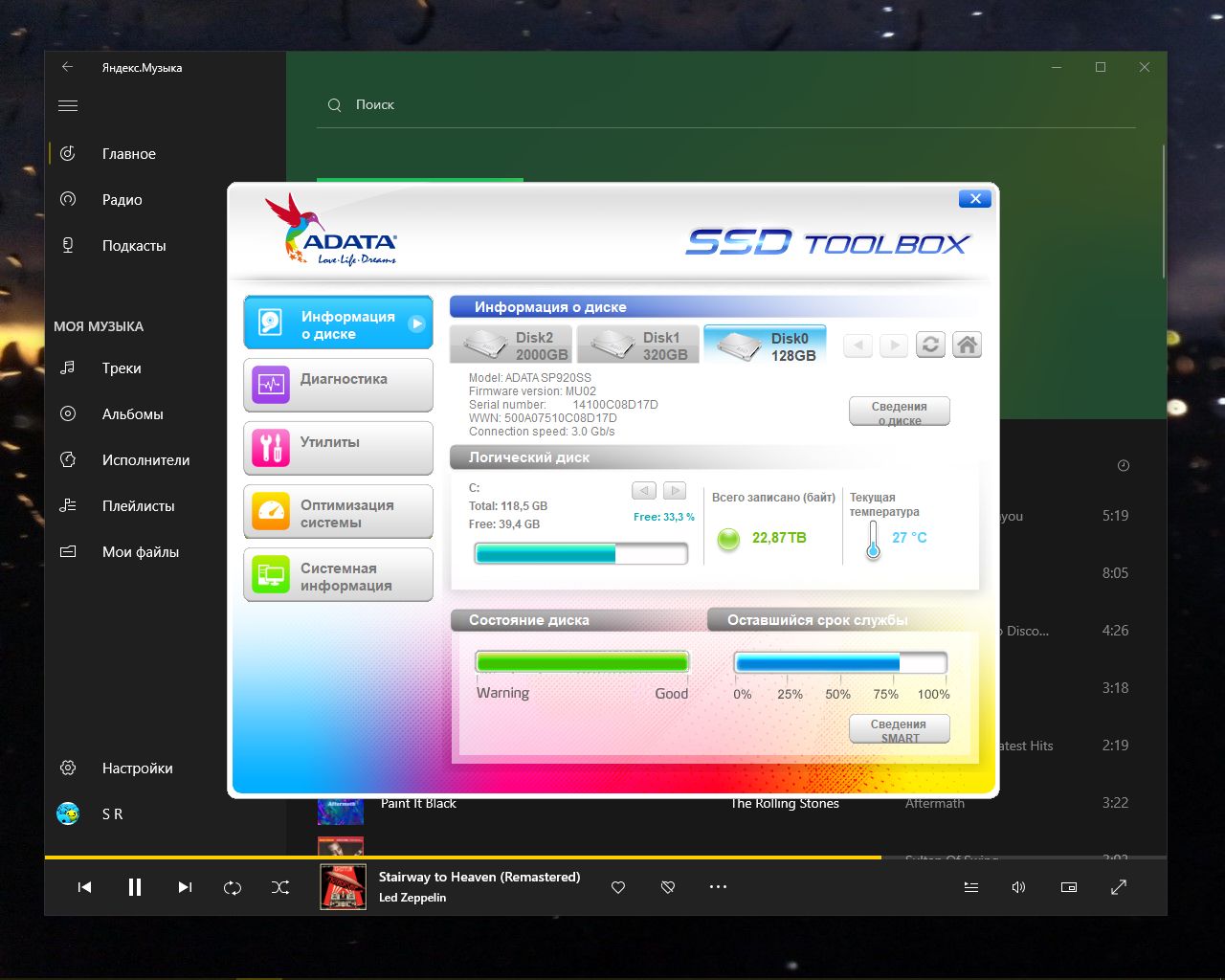Screen dimensions: 1225x980
Task: Minimize the Яндекс.Музыка window
Action: 1057,67
